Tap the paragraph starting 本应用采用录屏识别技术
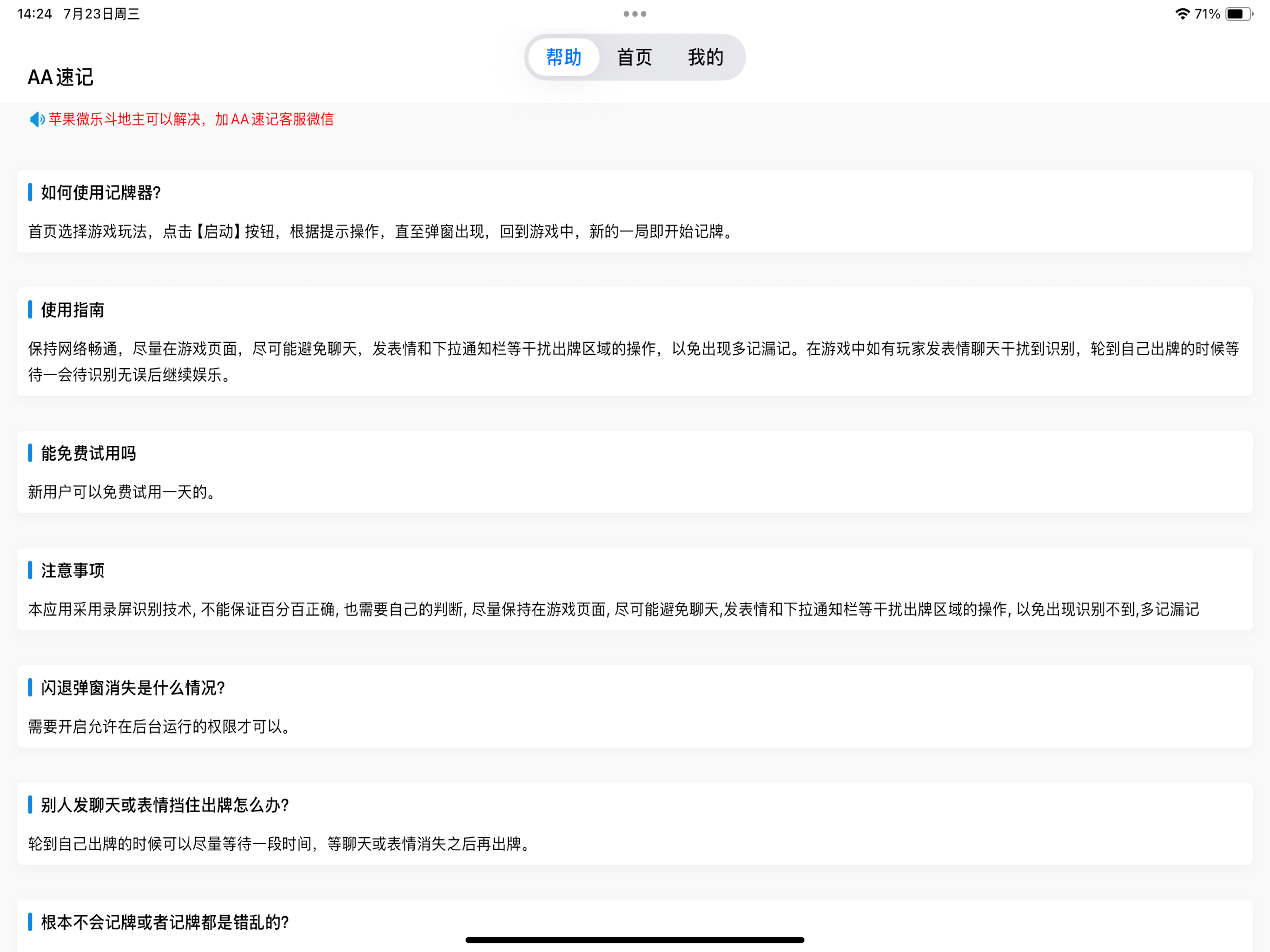 coord(614,609)
